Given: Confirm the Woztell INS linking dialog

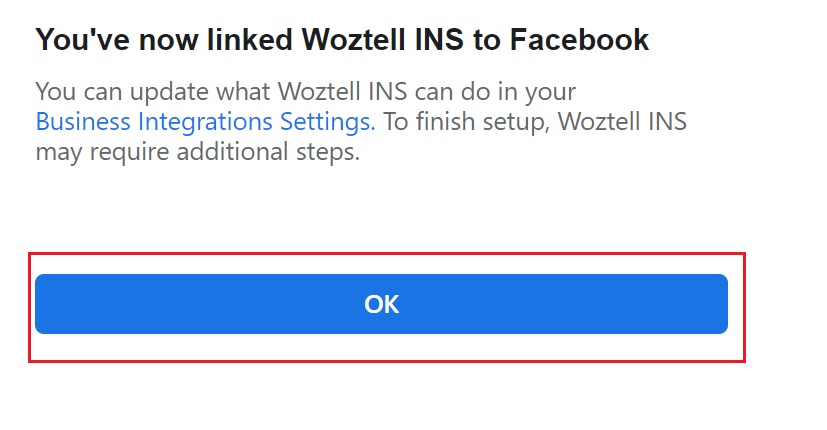Looking at the screenshot, I should coord(381,304).
